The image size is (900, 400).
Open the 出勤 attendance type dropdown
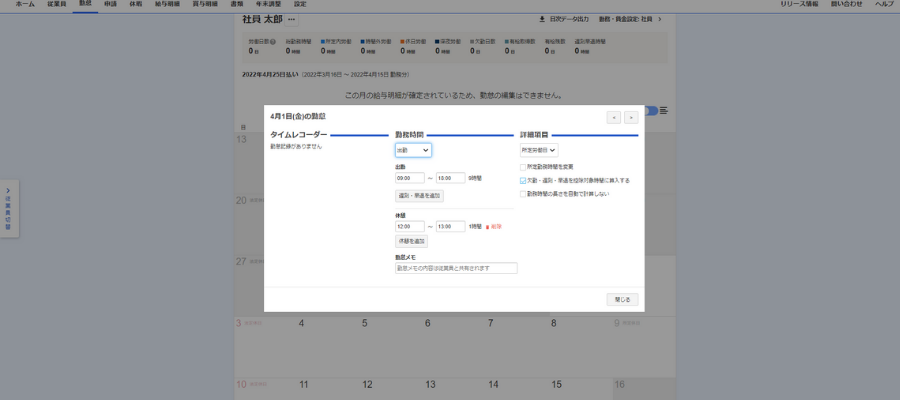pos(413,150)
